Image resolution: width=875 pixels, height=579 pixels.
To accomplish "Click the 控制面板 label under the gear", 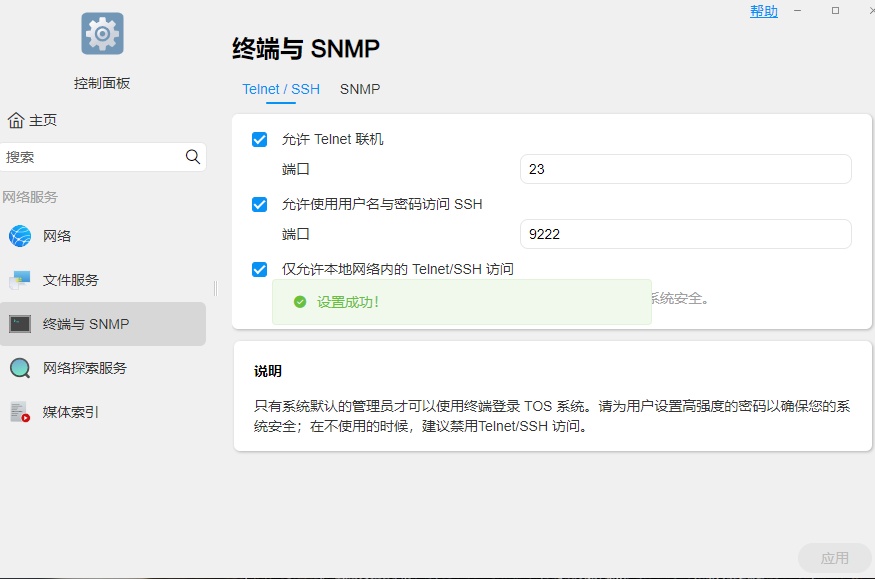I will 102,83.
